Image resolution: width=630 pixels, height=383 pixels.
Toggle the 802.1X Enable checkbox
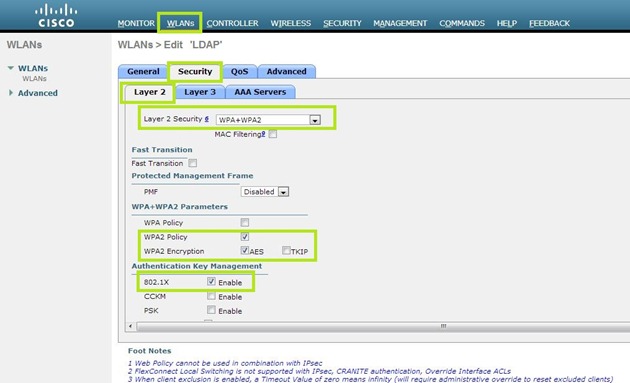pyautogui.click(x=211, y=281)
